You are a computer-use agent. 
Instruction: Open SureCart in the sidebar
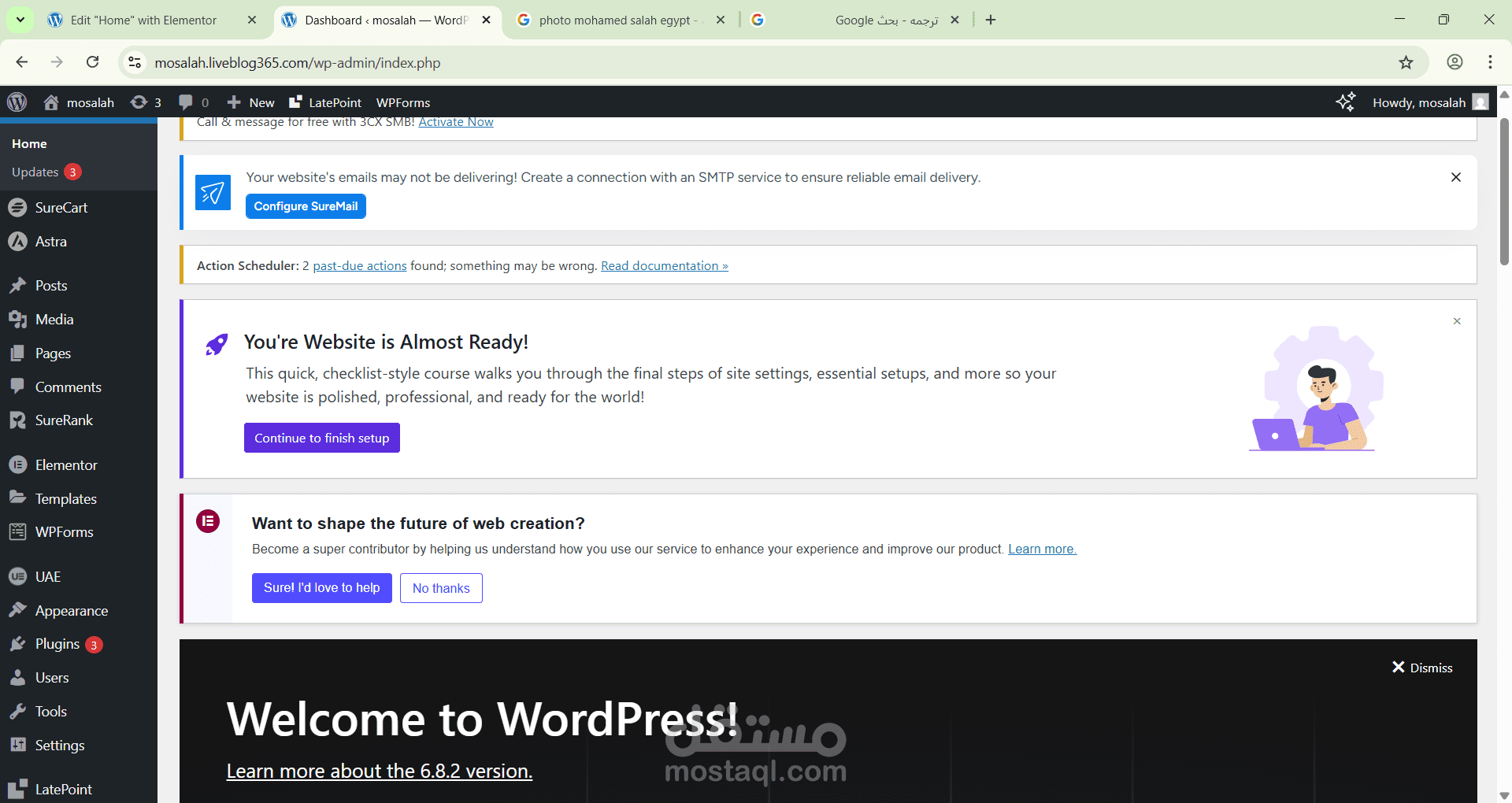point(79,208)
